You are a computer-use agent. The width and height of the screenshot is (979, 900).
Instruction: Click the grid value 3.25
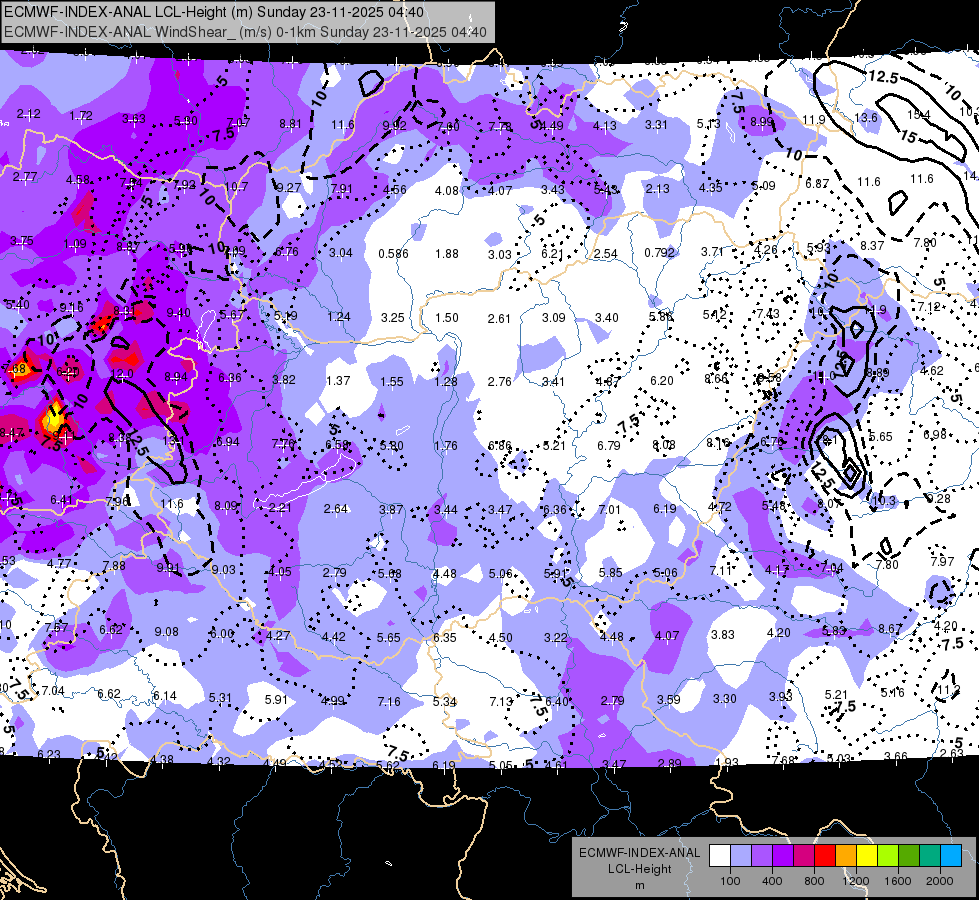pos(393,317)
